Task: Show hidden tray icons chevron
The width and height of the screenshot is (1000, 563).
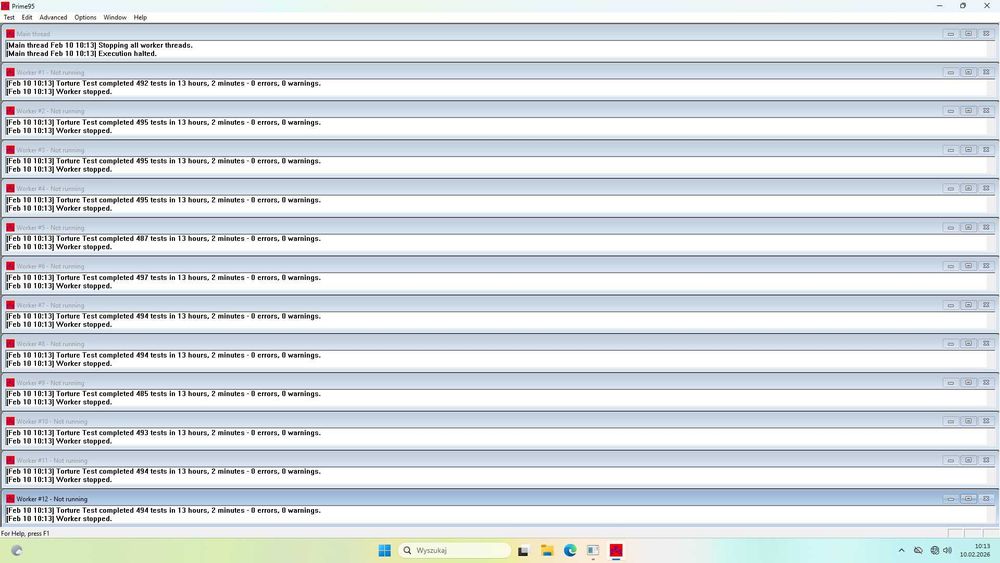Action: click(x=901, y=550)
